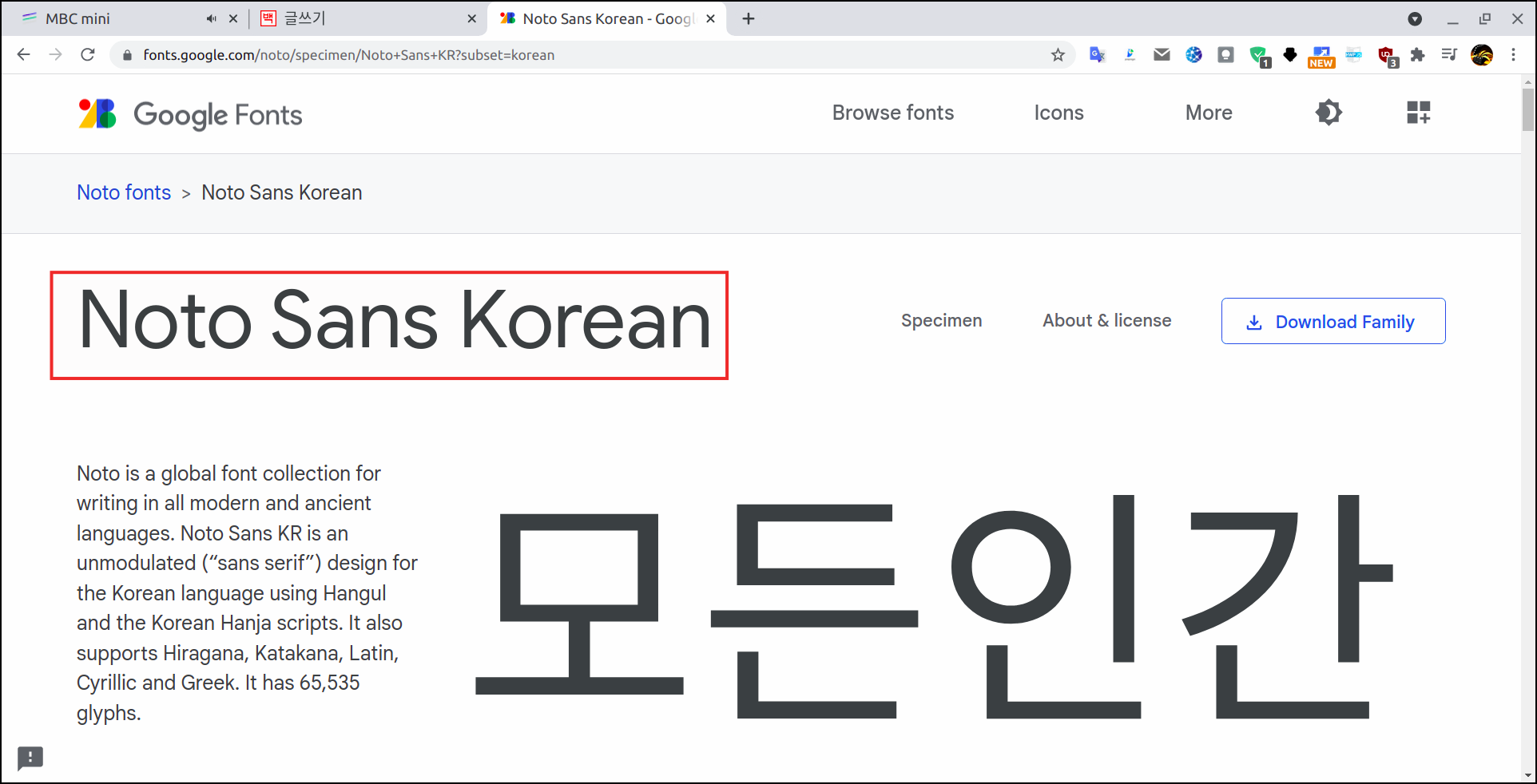
Task: Bookmark this page with star icon
Action: (x=1058, y=55)
